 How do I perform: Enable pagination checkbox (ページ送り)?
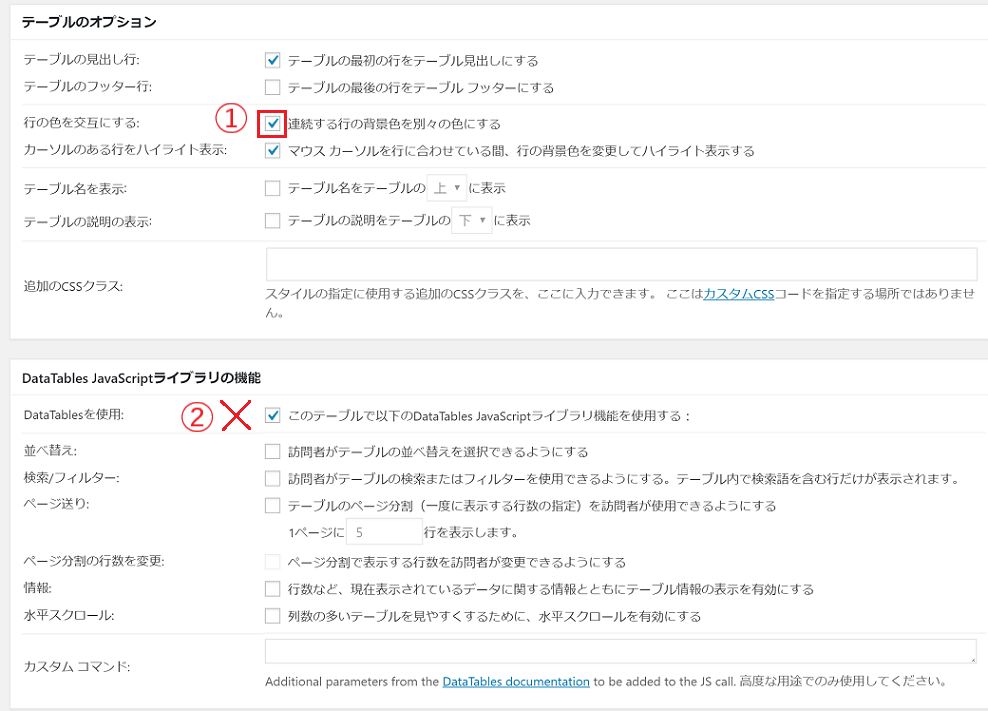(x=272, y=506)
